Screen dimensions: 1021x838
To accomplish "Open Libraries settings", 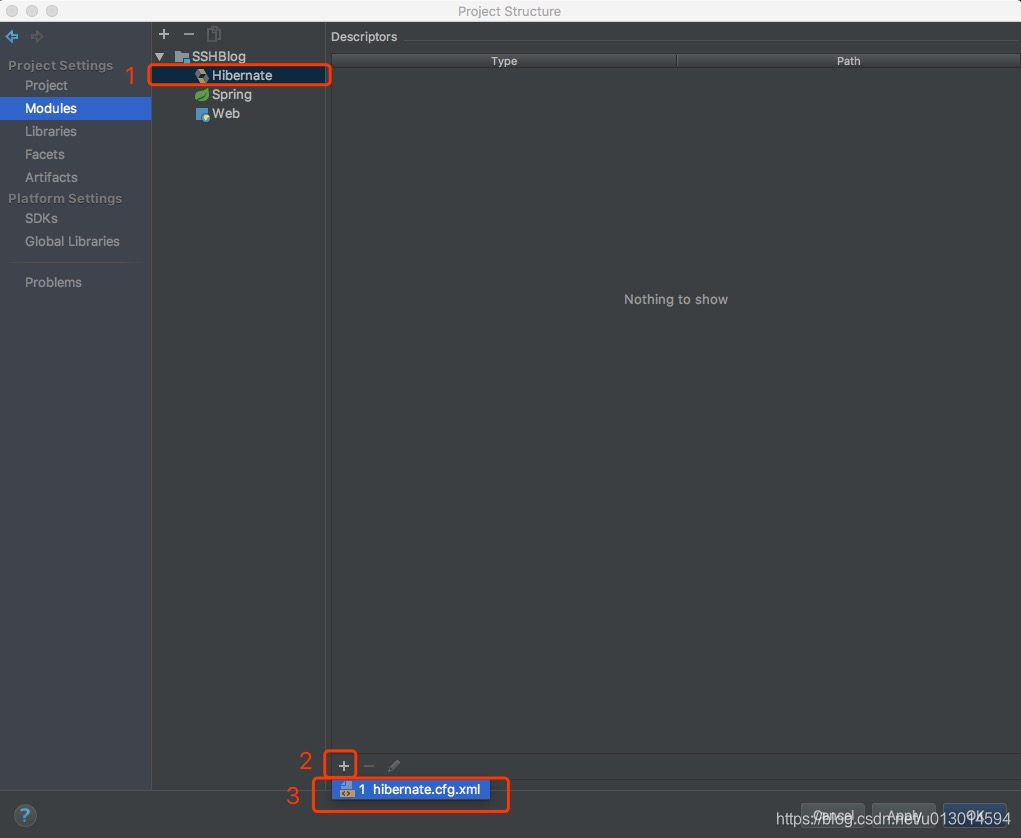I will 51,132.
